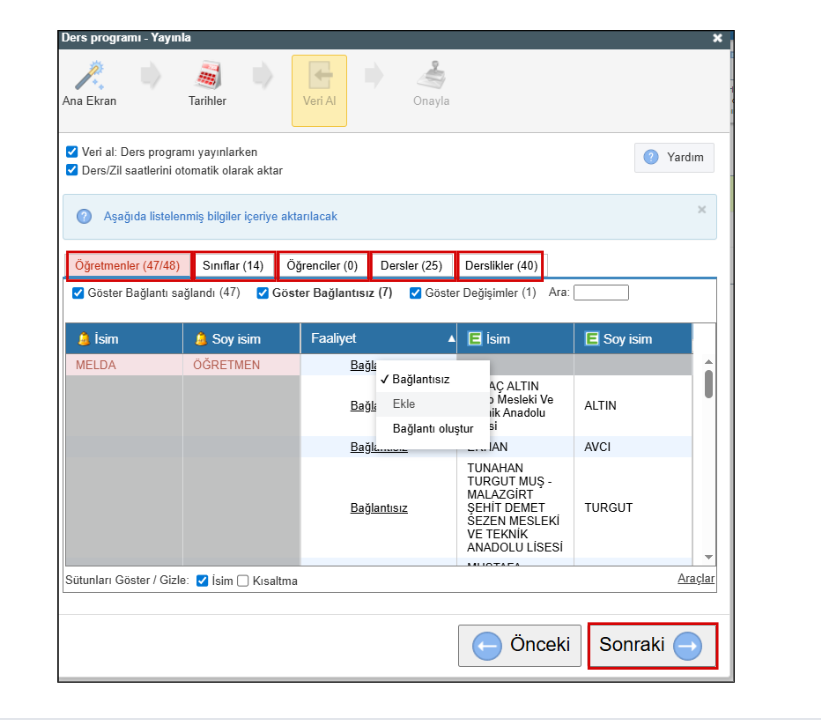Image resolution: width=821 pixels, height=720 pixels.
Task: Choose 'Bağlantı oluştur' from the dropdown menu
Action: (x=432, y=429)
